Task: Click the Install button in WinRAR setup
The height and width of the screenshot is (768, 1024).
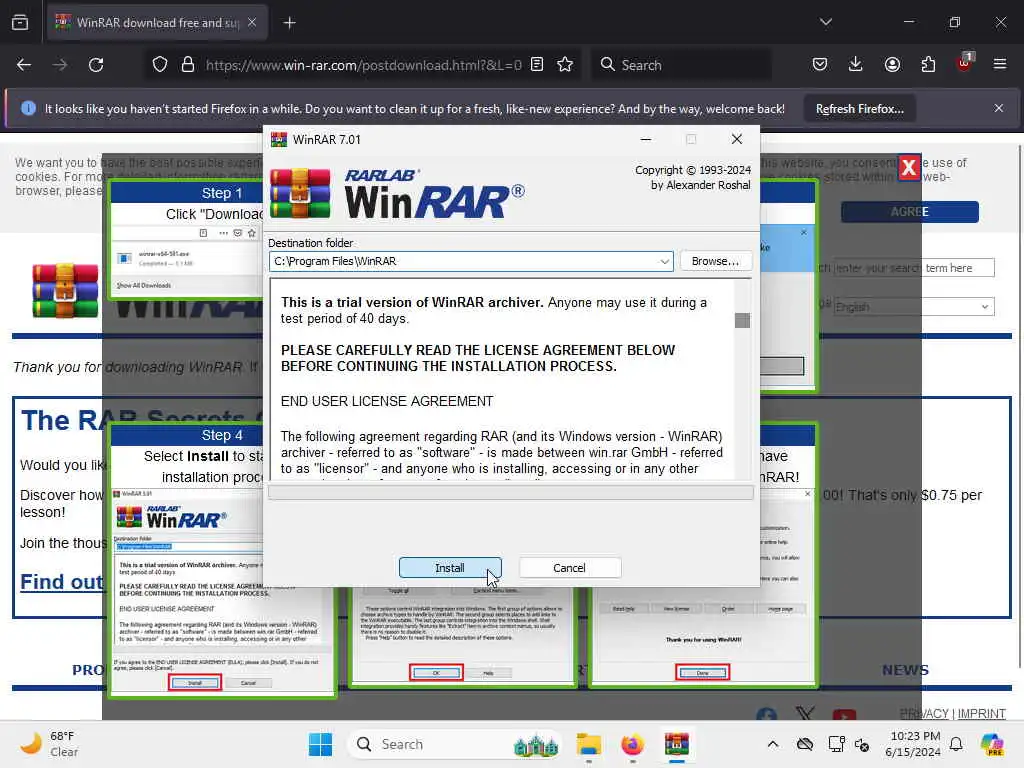Action: (450, 568)
